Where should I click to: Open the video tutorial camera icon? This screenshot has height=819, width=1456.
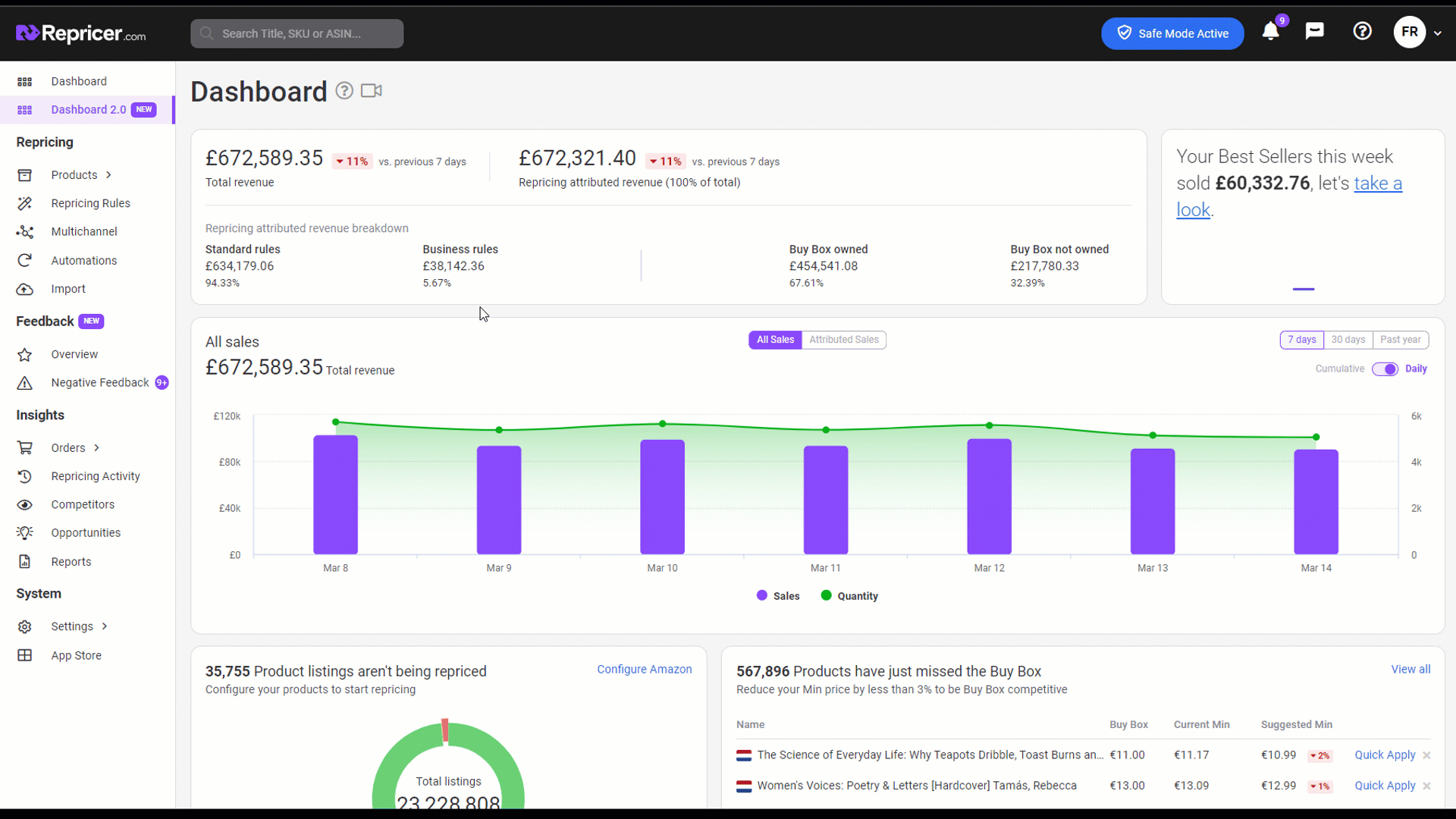pyautogui.click(x=372, y=91)
